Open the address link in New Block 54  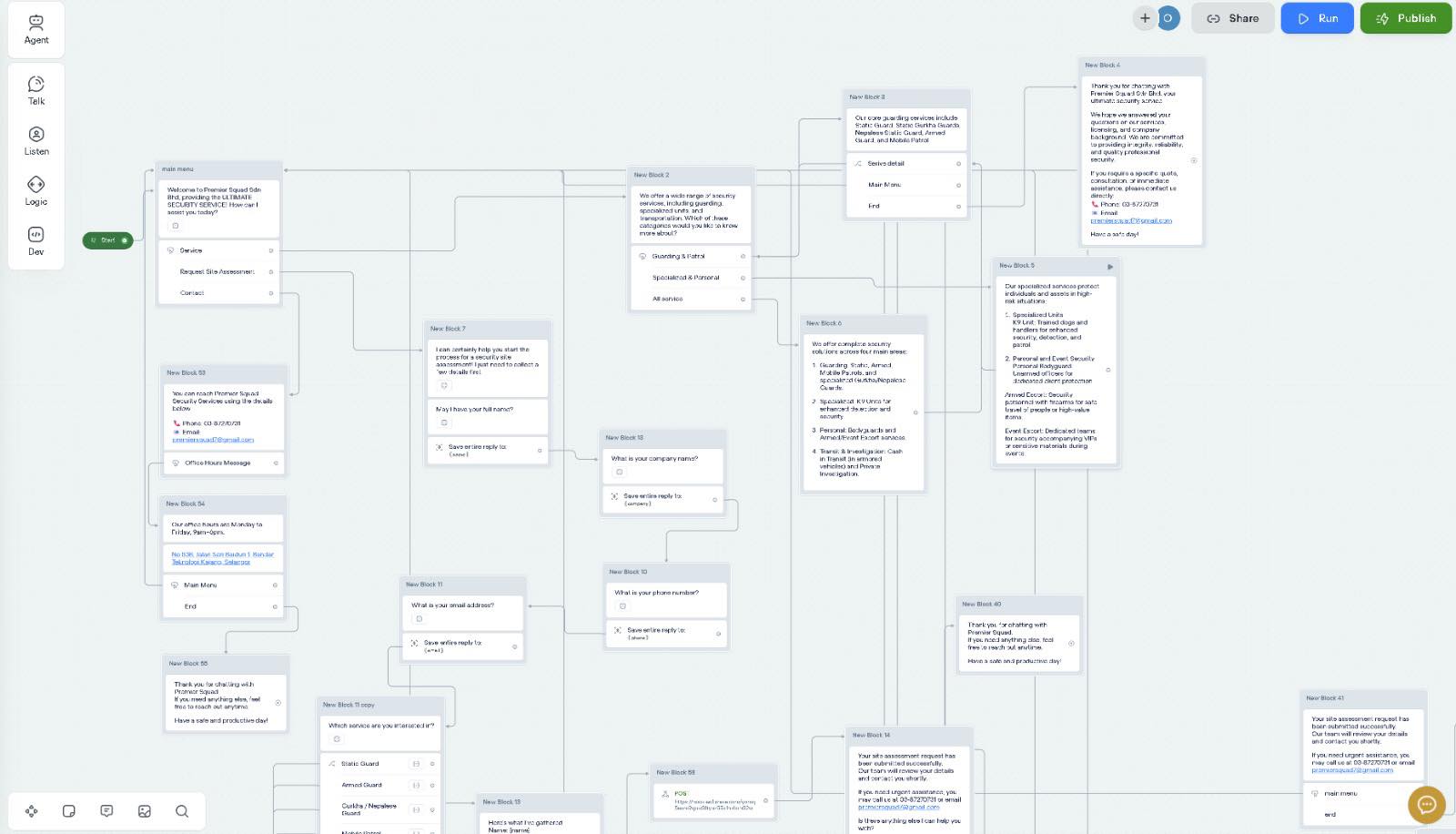[x=223, y=558]
